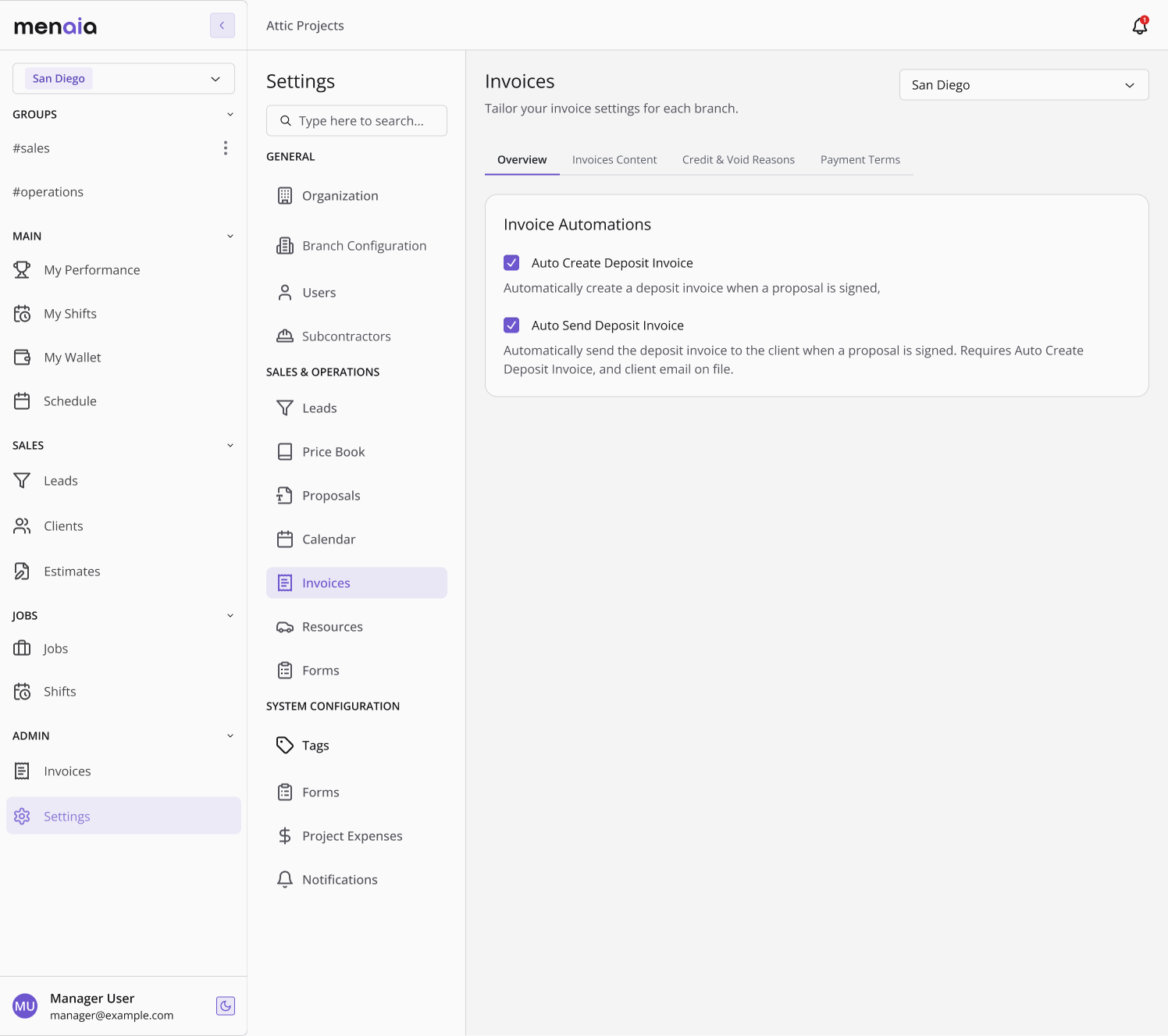Image resolution: width=1168 pixels, height=1036 pixels.
Task: Click the Clients people icon
Action: point(22,526)
